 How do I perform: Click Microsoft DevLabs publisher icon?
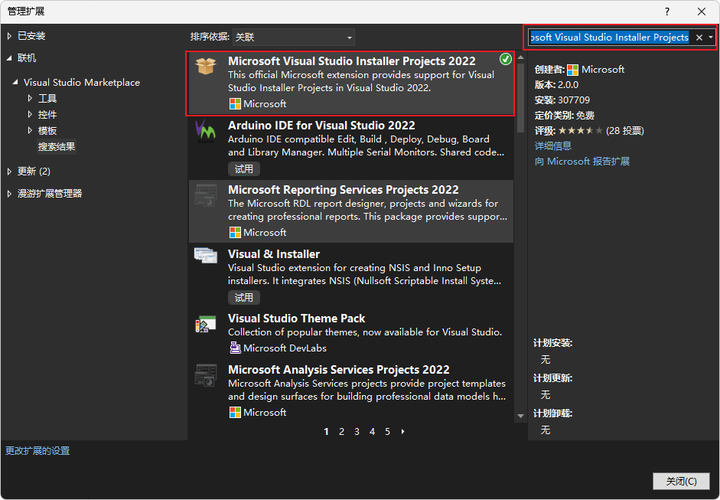(x=235, y=348)
